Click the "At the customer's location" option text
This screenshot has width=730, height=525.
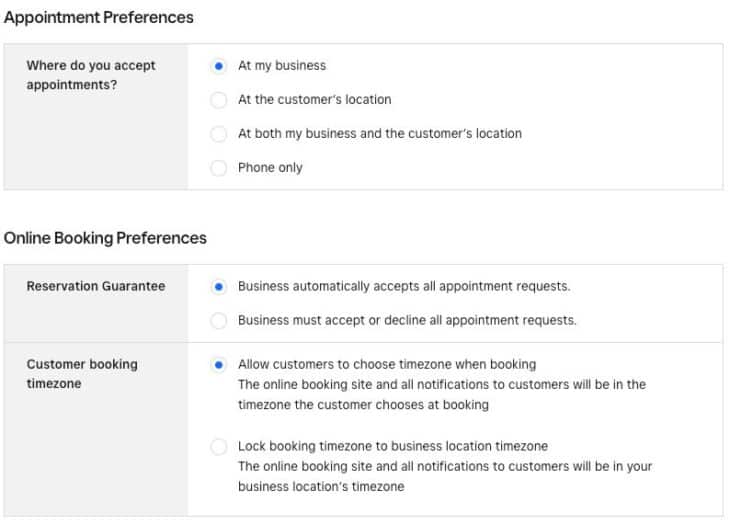click(x=314, y=100)
